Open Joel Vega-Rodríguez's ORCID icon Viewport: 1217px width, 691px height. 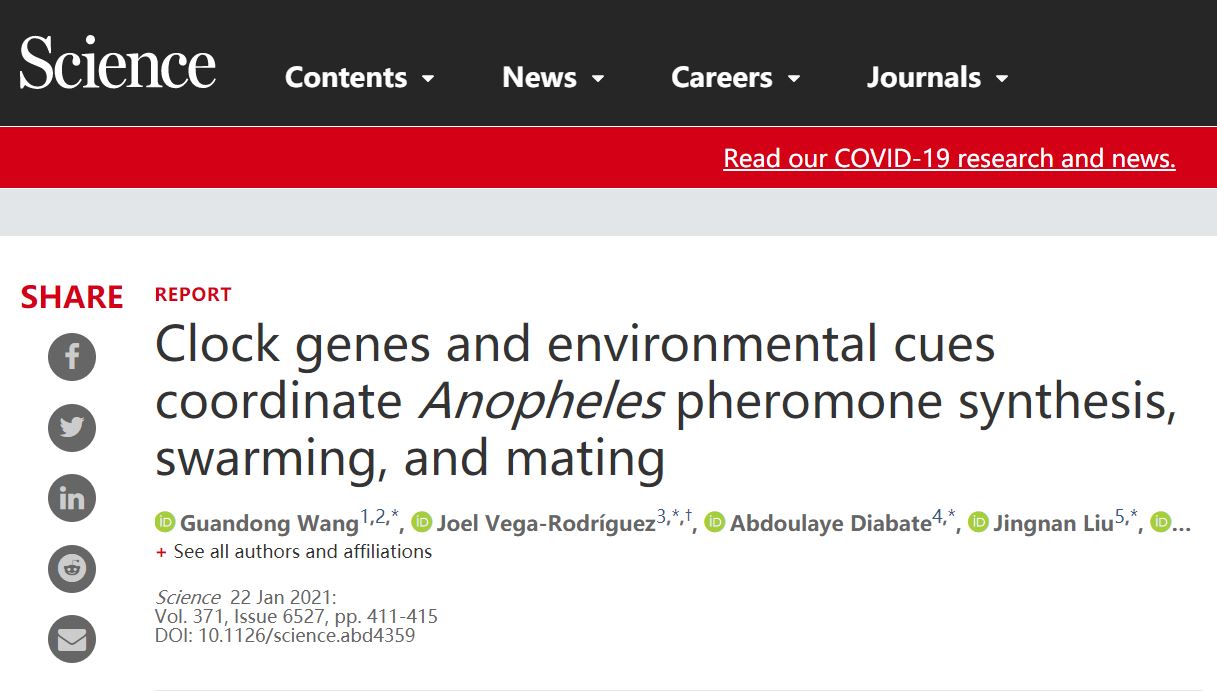[422, 522]
